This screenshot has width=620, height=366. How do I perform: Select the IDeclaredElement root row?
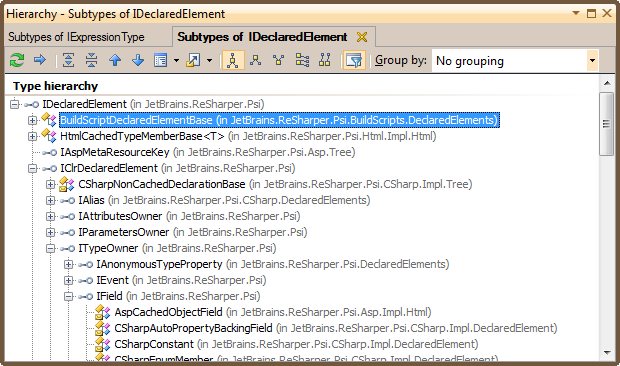click(153, 104)
